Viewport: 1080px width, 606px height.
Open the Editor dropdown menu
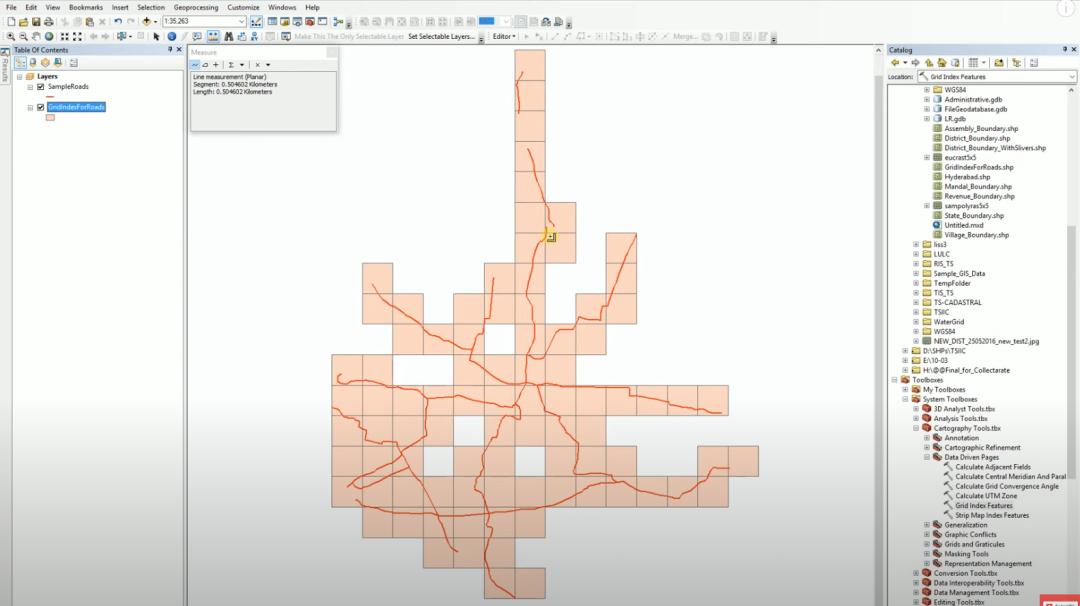[x=504, y=36]
